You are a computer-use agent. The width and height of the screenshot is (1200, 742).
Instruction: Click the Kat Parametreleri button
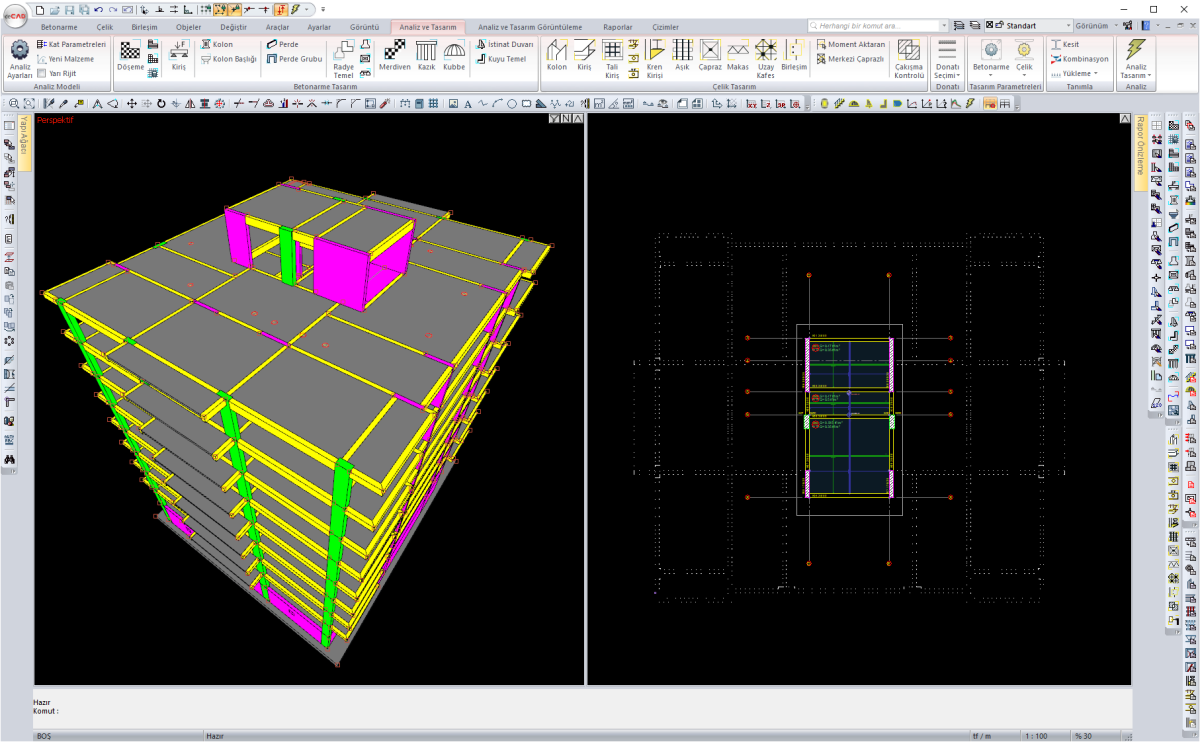71,45
